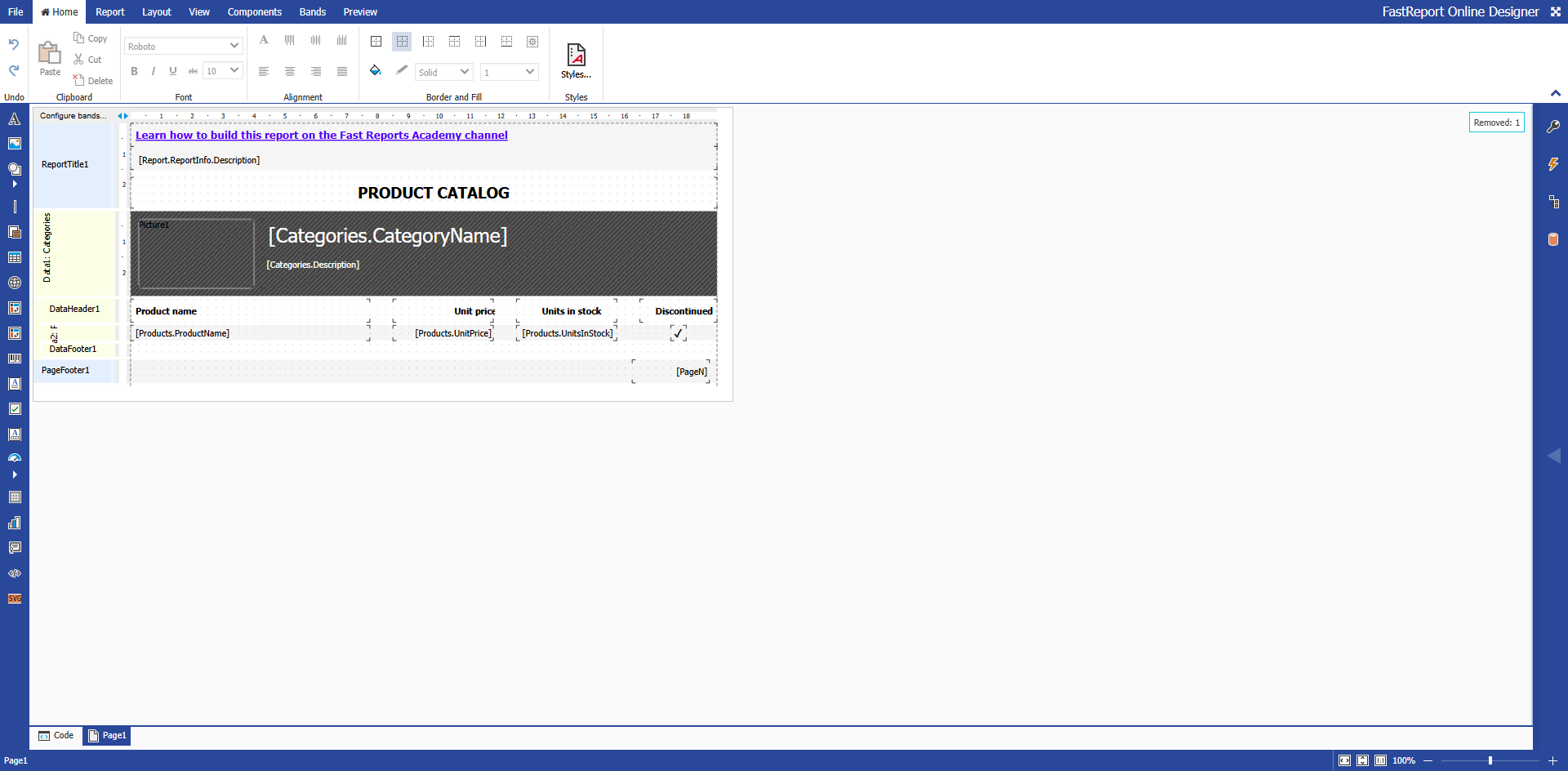This screenshot has height=771, width=1568.
Task: Click the text color A icon
Action: [264, 40]
